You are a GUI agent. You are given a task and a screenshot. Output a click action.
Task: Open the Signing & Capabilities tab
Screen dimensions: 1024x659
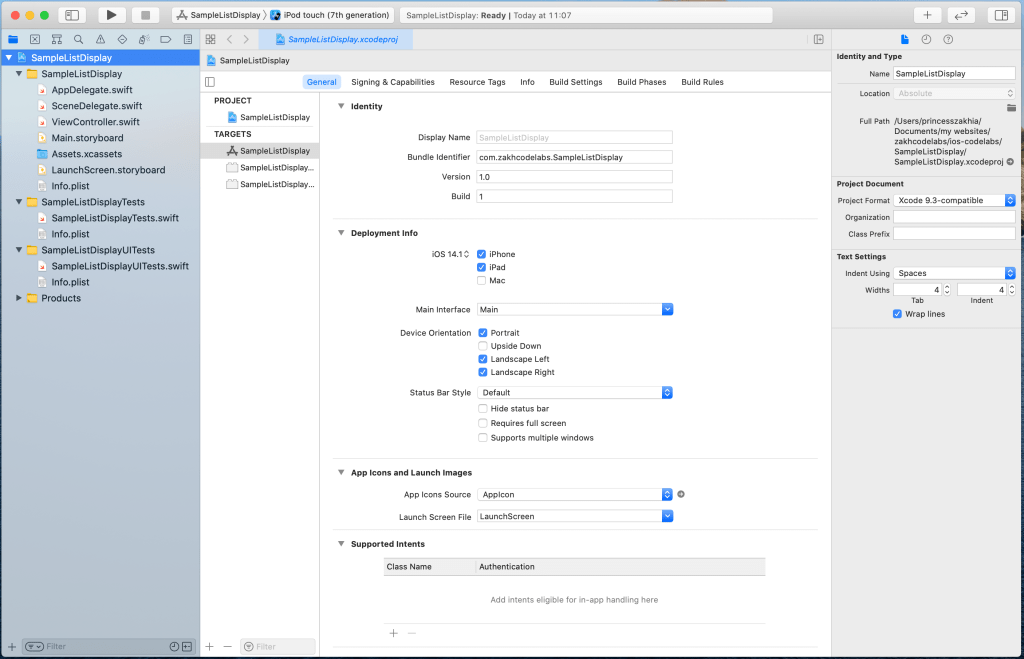(392, 82)
